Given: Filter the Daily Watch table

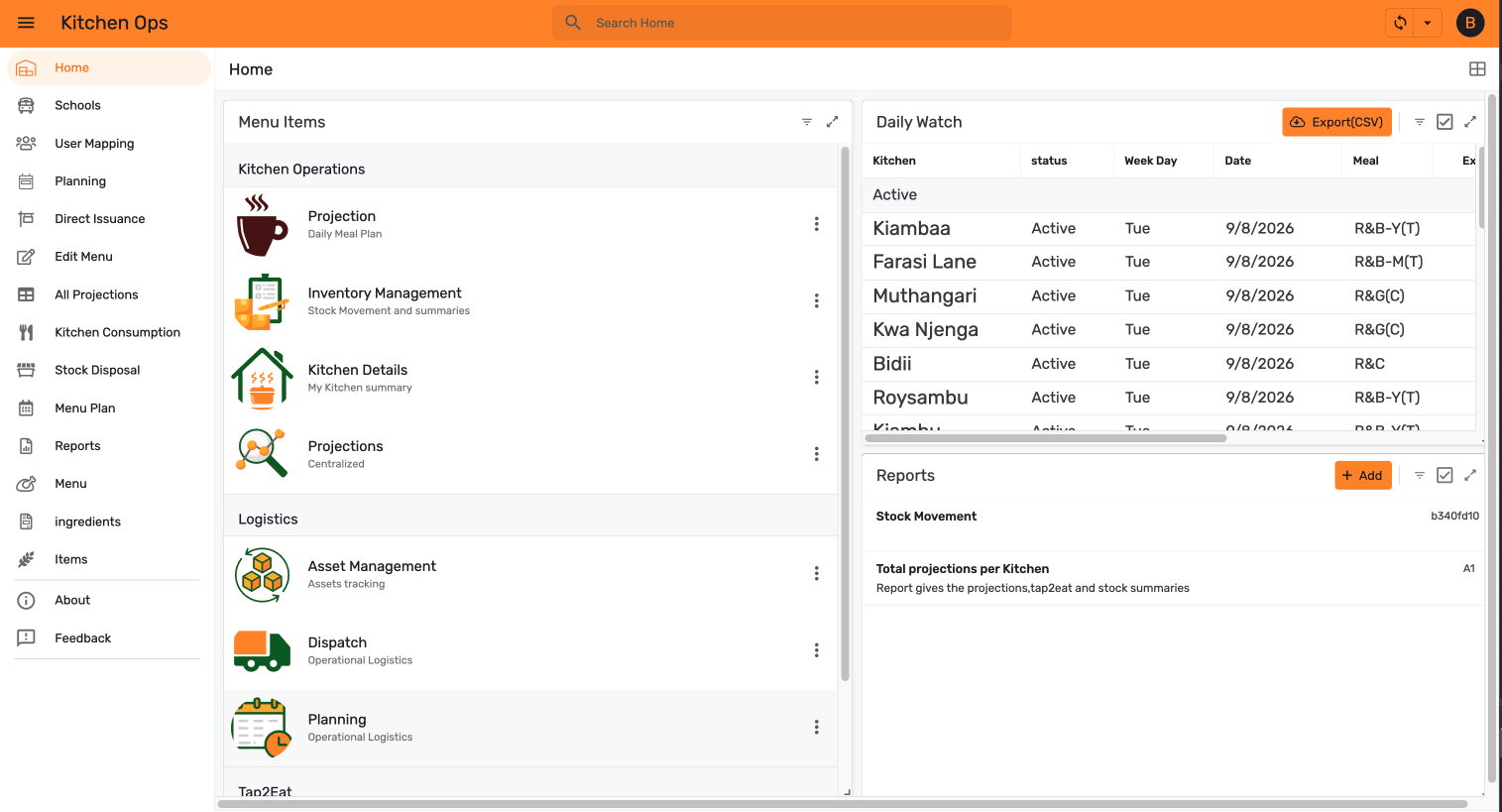Looking at the screenshot, I should (x=1420, y=122).
